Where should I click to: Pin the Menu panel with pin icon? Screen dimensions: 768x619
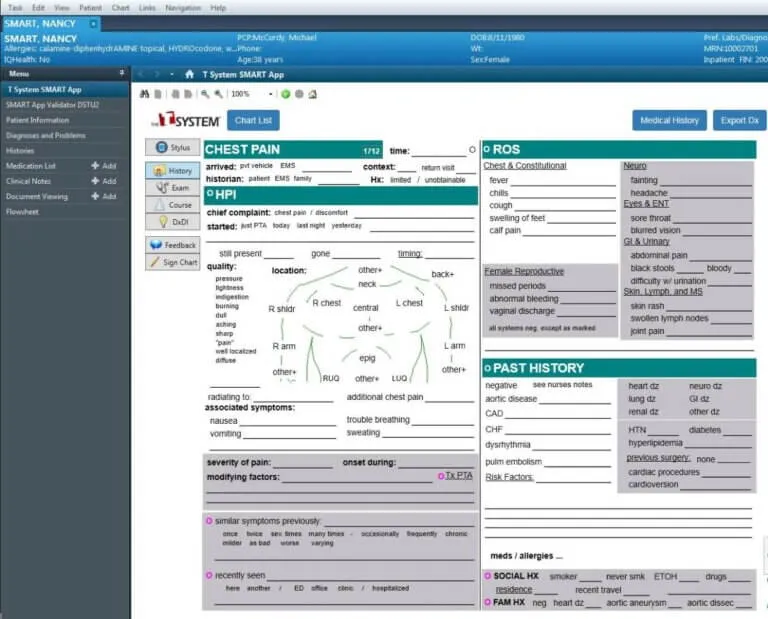coord(122,73)
